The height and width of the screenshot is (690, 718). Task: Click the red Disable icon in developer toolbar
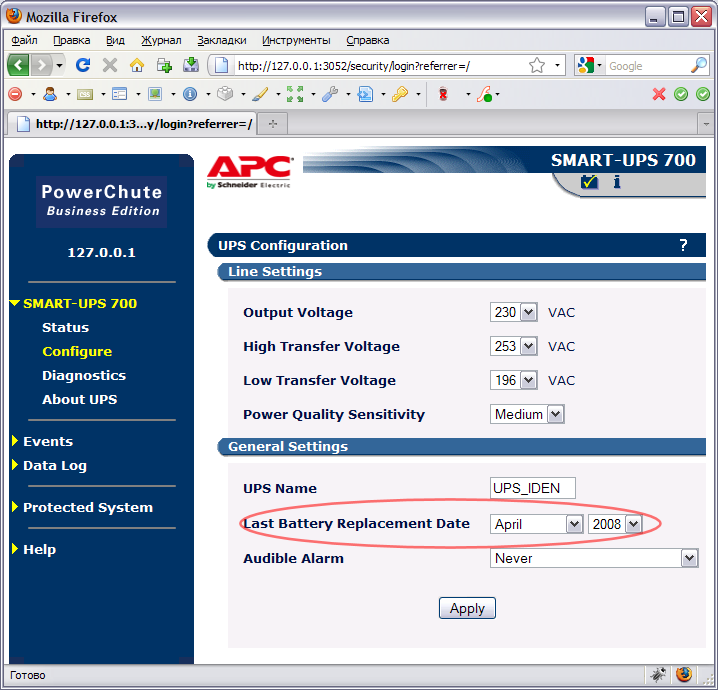[x=15, y=94]
